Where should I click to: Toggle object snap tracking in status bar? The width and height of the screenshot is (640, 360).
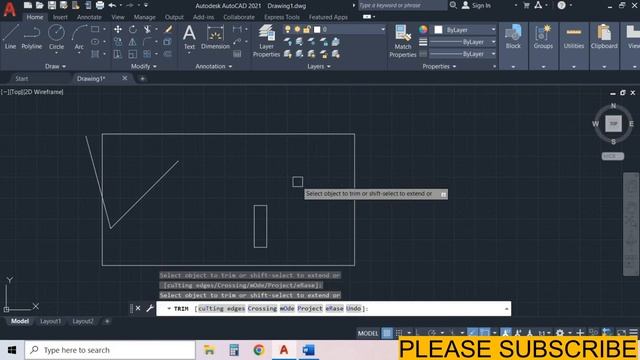[472, 333]
